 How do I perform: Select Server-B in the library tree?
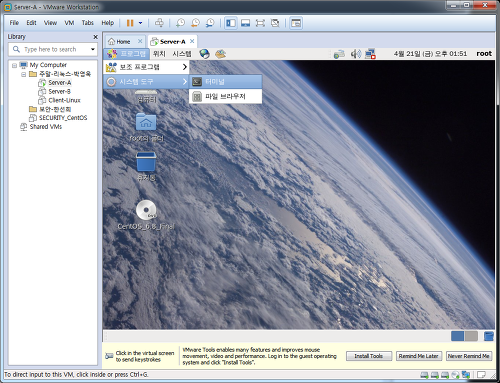[x=60, y=91]
